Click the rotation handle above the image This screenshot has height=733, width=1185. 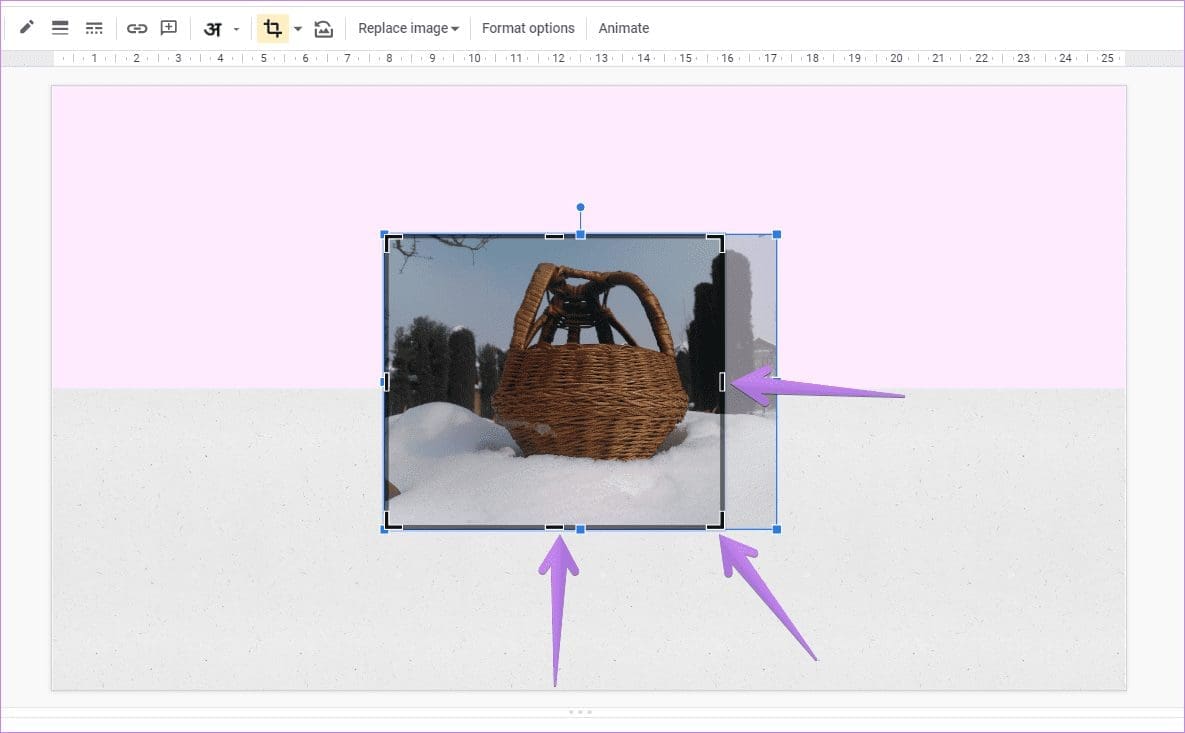[x=580, y=207]
